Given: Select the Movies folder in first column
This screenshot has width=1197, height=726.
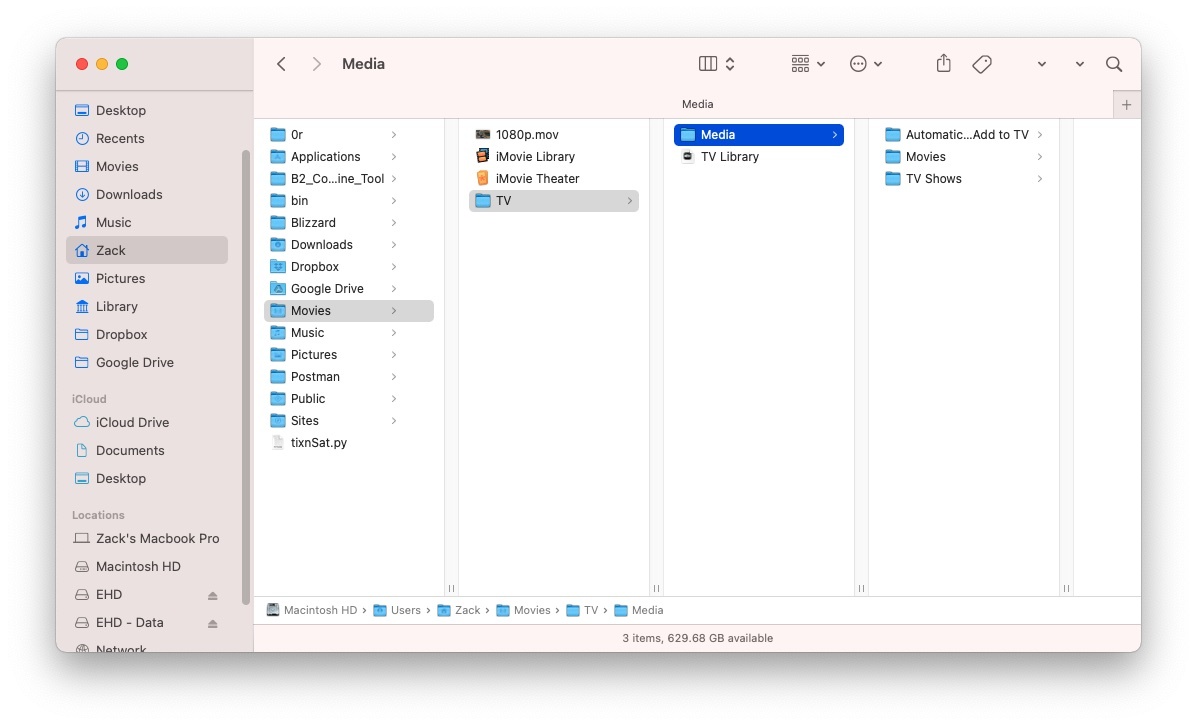Looking at the screenshot, I should pyautogui.click(x=349, y=311).
